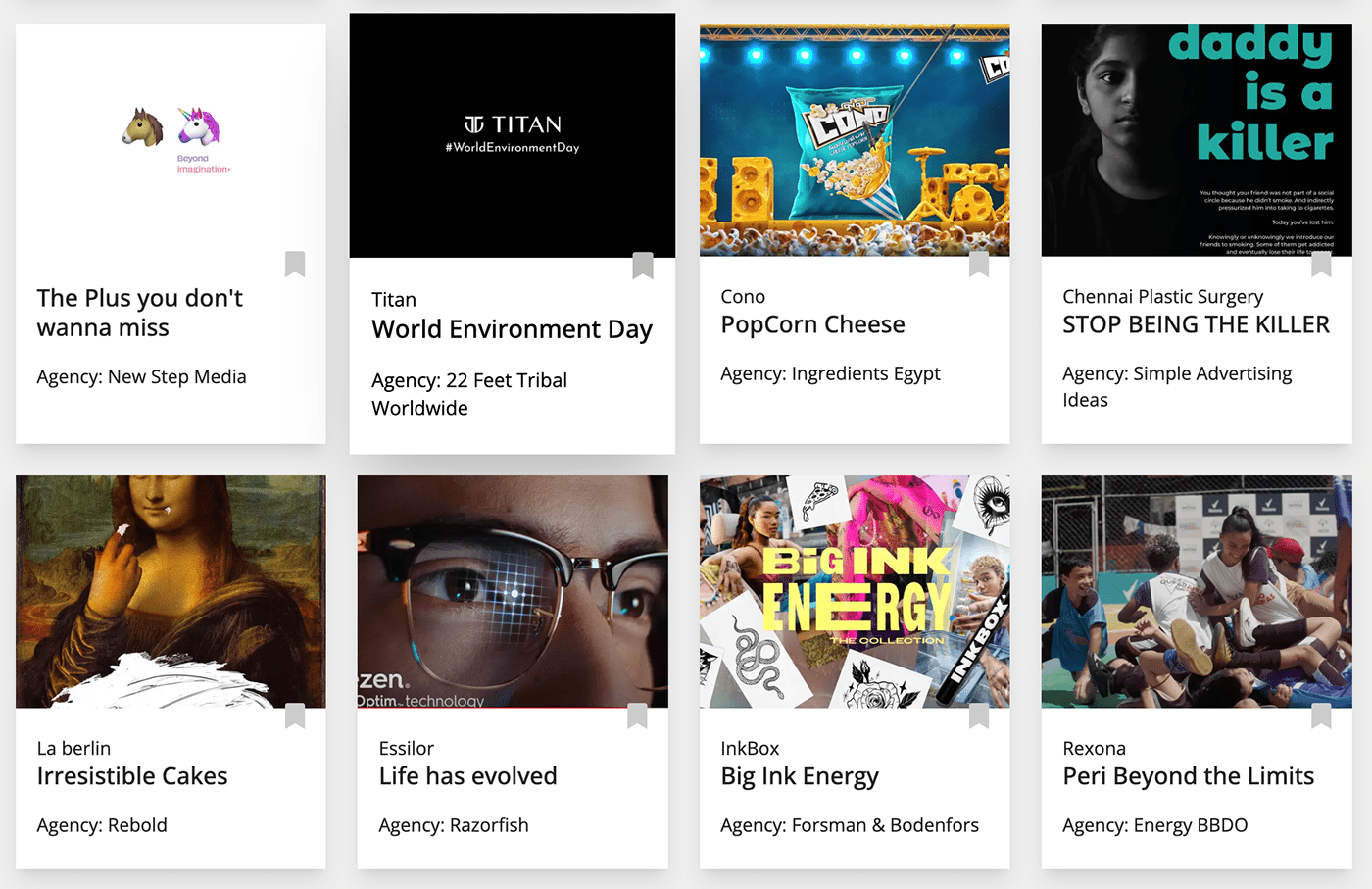Save the Cono PopCorn Cheese ad with its bookmark icon
The width and height of the screenshot is (1372, 889).
(979, 264)
